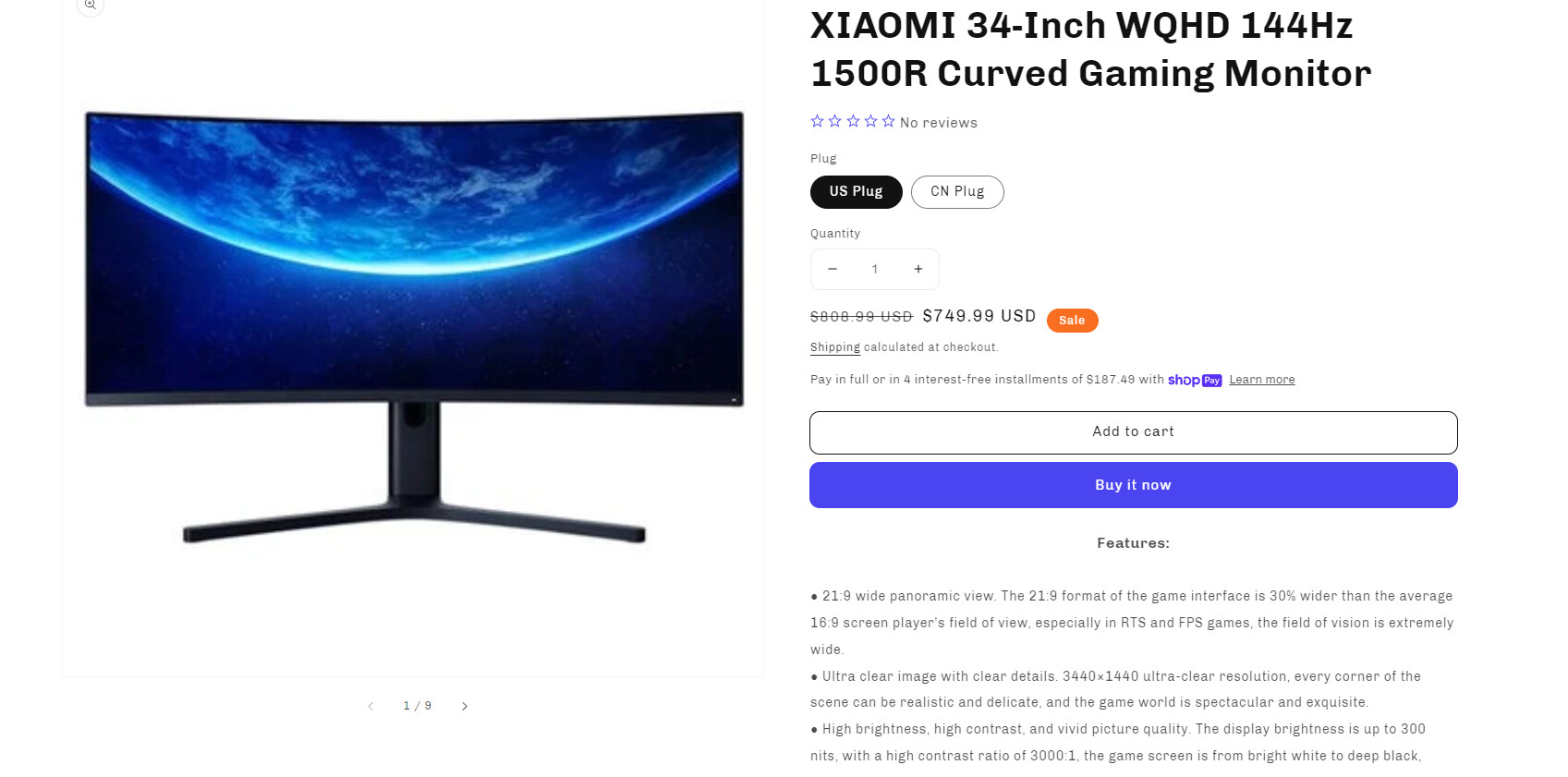Click the fifth review star
The width and height of the screenshot is (1568, 777).
coord(888,121)
